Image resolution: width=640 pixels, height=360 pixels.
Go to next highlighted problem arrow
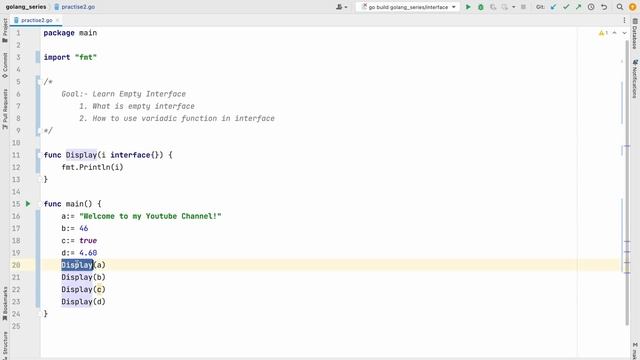point(624,33)
